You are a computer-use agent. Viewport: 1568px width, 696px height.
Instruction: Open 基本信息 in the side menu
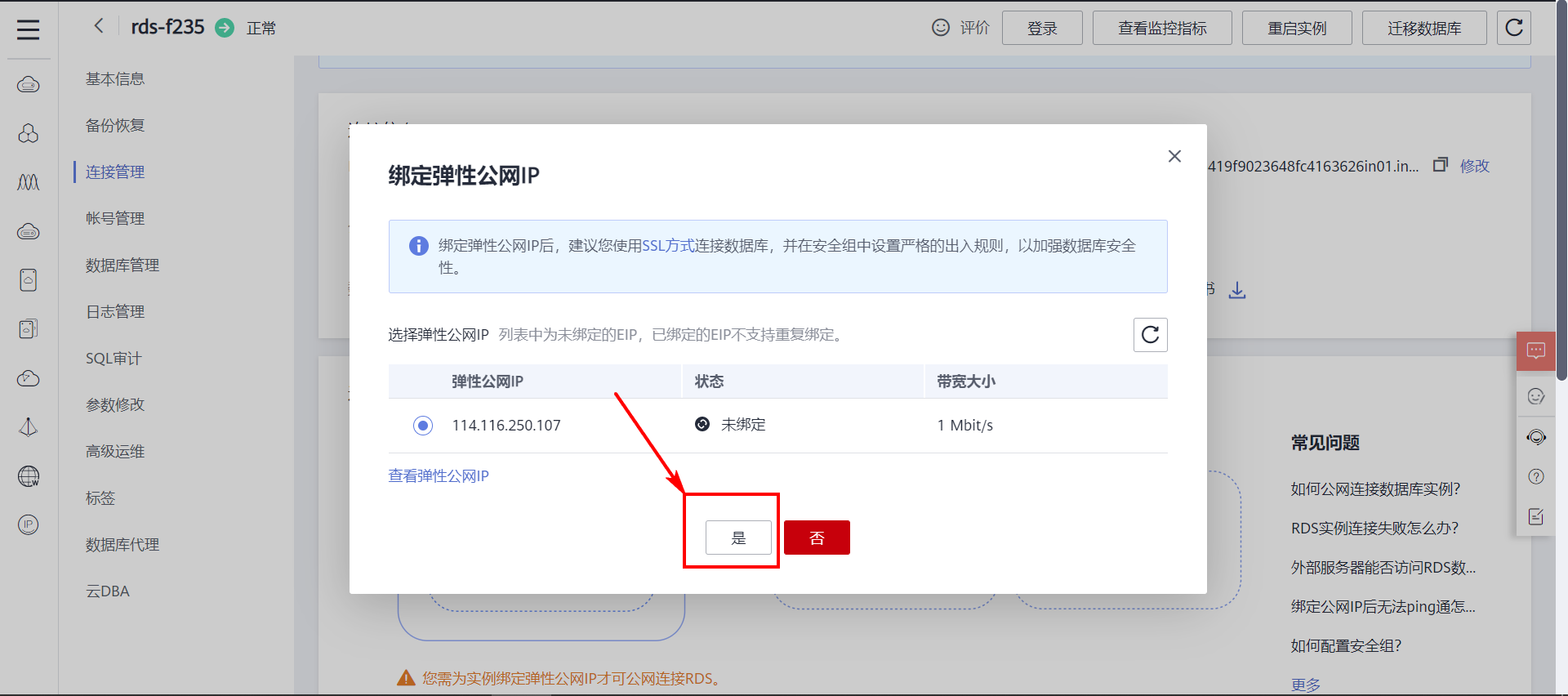click(115, 79)
